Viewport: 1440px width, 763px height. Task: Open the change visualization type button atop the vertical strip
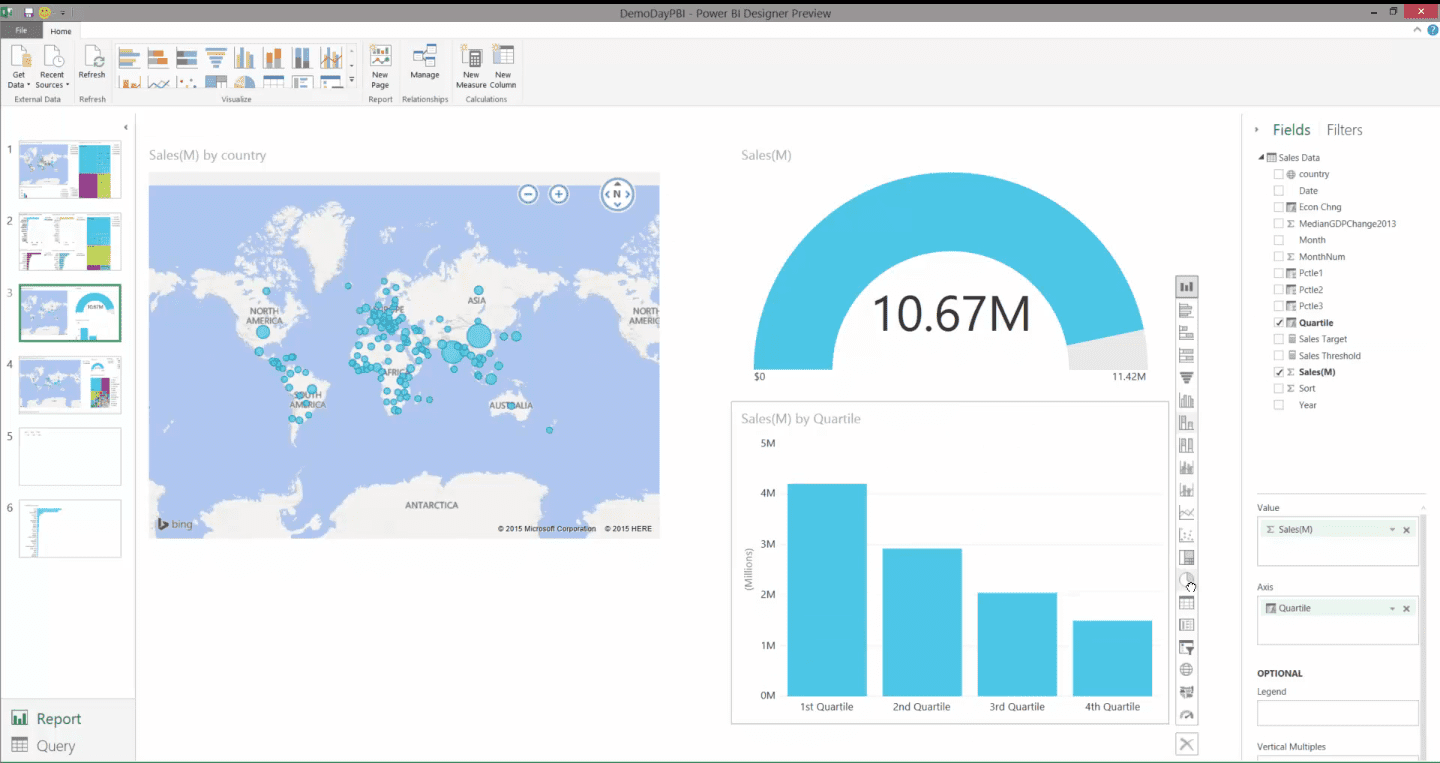pyautogui.click(x=1186, y=287)
